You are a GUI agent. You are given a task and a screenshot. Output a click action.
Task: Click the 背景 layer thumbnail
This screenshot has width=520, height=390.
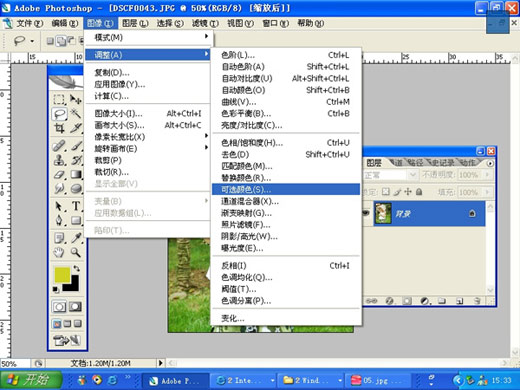click(383, 213)
